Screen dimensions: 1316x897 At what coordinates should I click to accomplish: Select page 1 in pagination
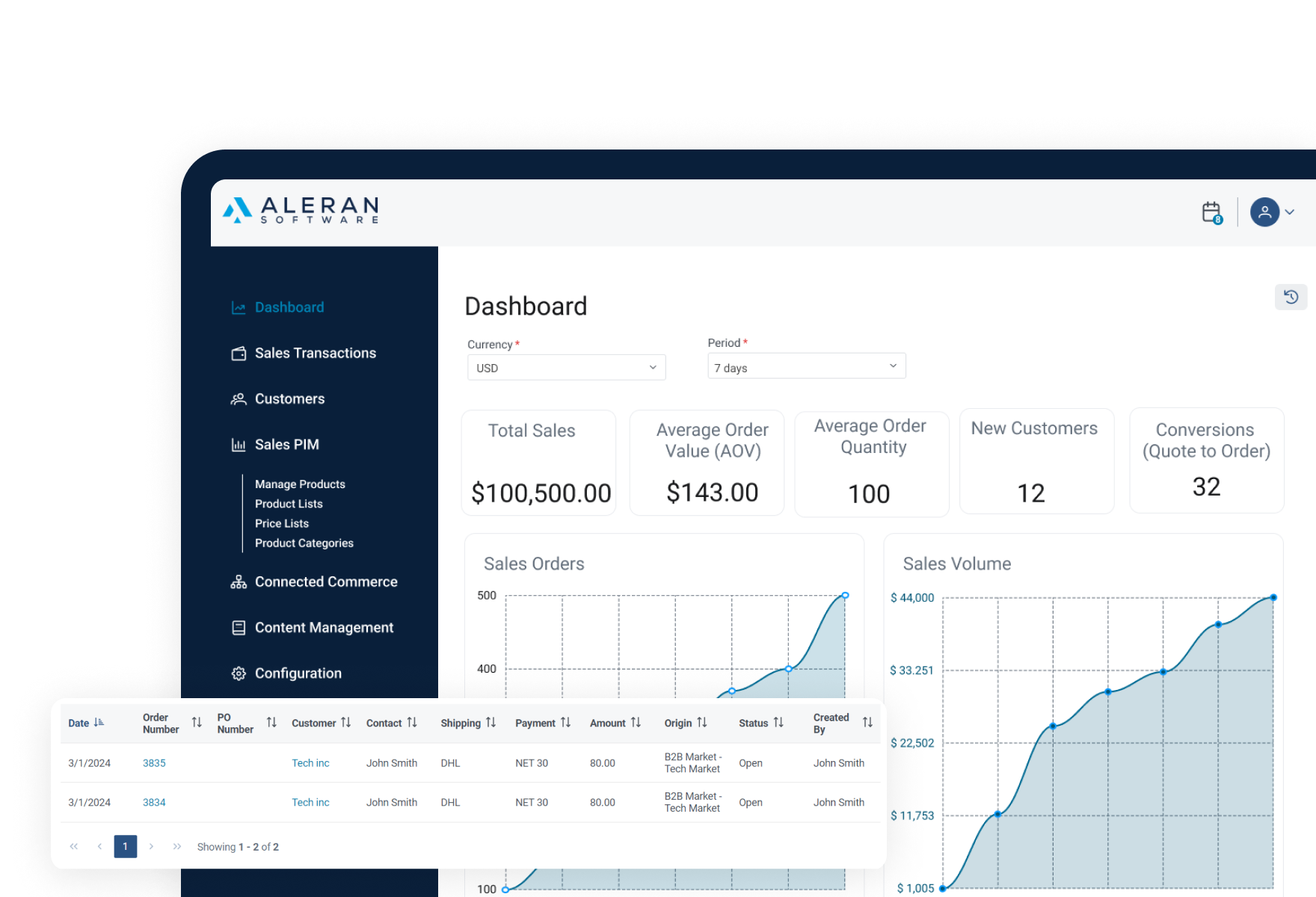click(x=126, y=846)
